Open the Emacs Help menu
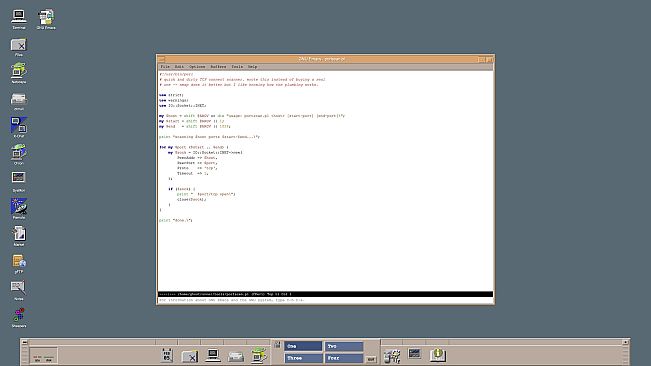This screenshot has height=366, width=651. coord(252,66)
